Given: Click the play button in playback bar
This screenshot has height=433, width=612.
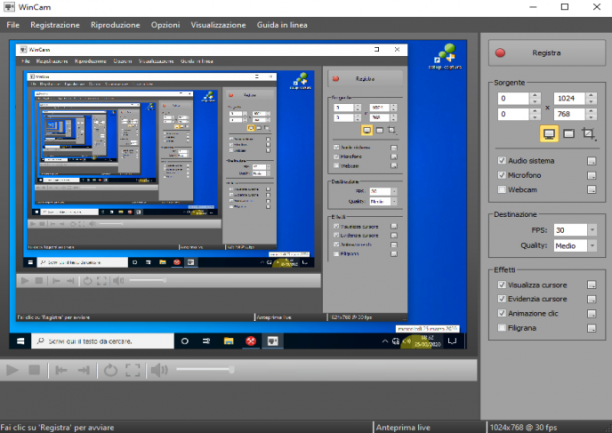Looking at the screenshot, I should (12, 370).
